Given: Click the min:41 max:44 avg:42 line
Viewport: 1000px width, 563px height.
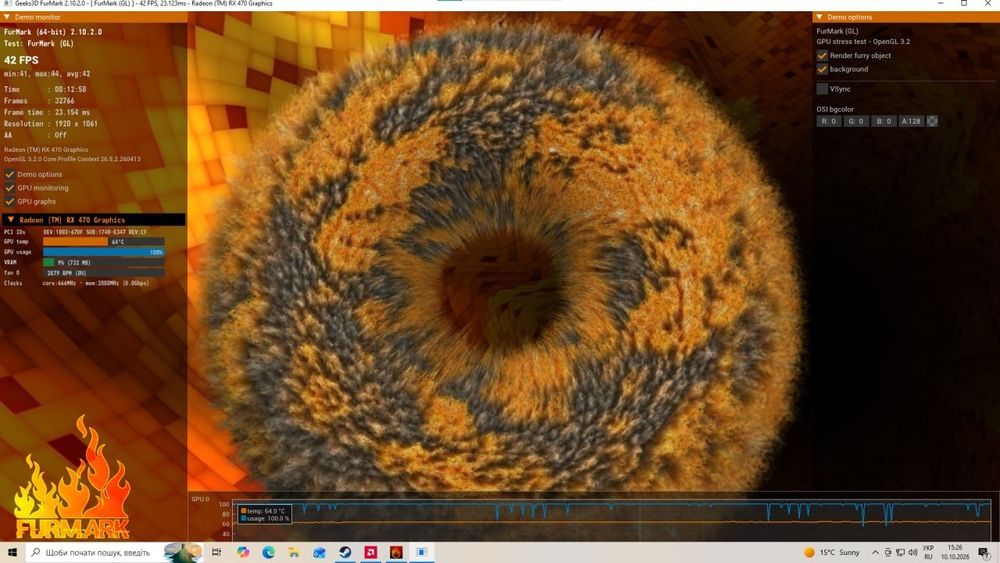Looking at the screenshot, I should (x=47, y=74).
